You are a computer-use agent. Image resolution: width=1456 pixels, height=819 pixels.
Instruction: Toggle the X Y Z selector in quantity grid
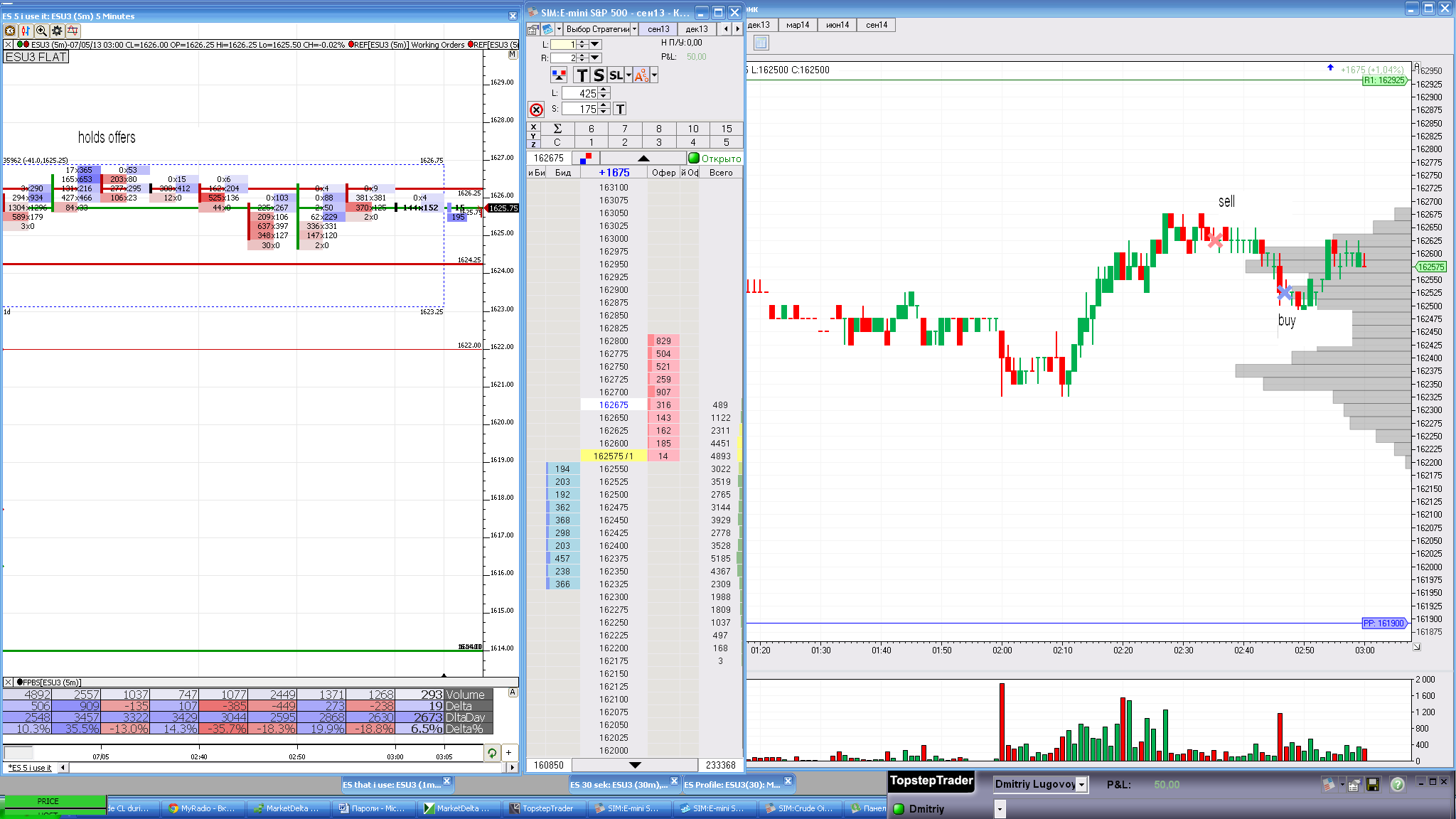tap(534, 135)
